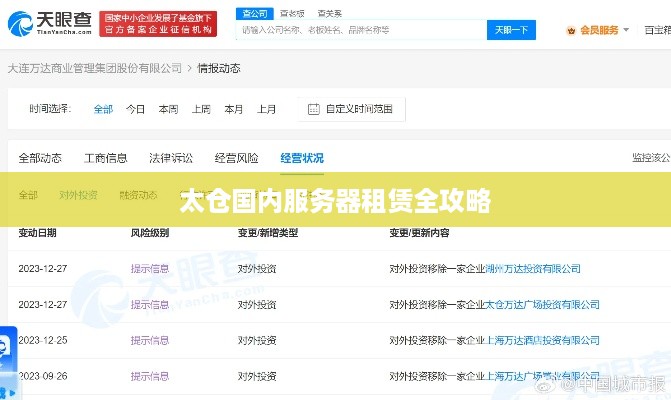Open 上海万达酒店投资有限公司 company link
This screenshot has width=671, height=400.
(542, 341)
